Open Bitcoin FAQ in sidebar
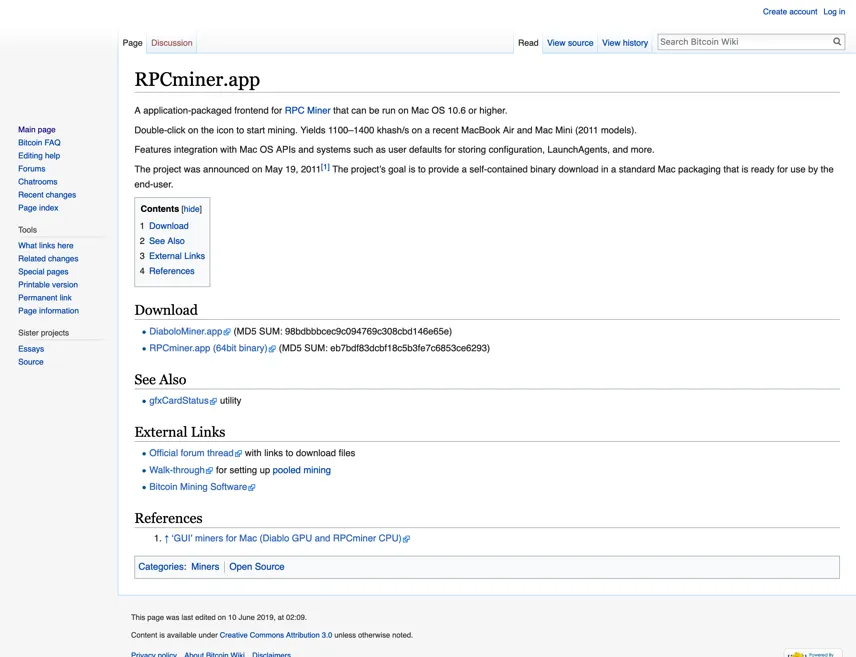Viewport: 856px width, 657px height. click(x=39, y=143)
